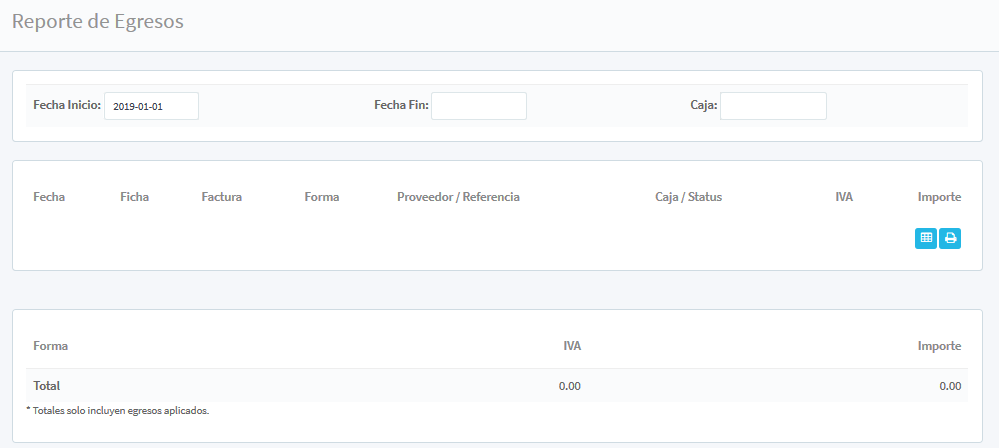
Task: Click the IVA header in totals table
Action: pyautogui.click(x=572, y=346)
